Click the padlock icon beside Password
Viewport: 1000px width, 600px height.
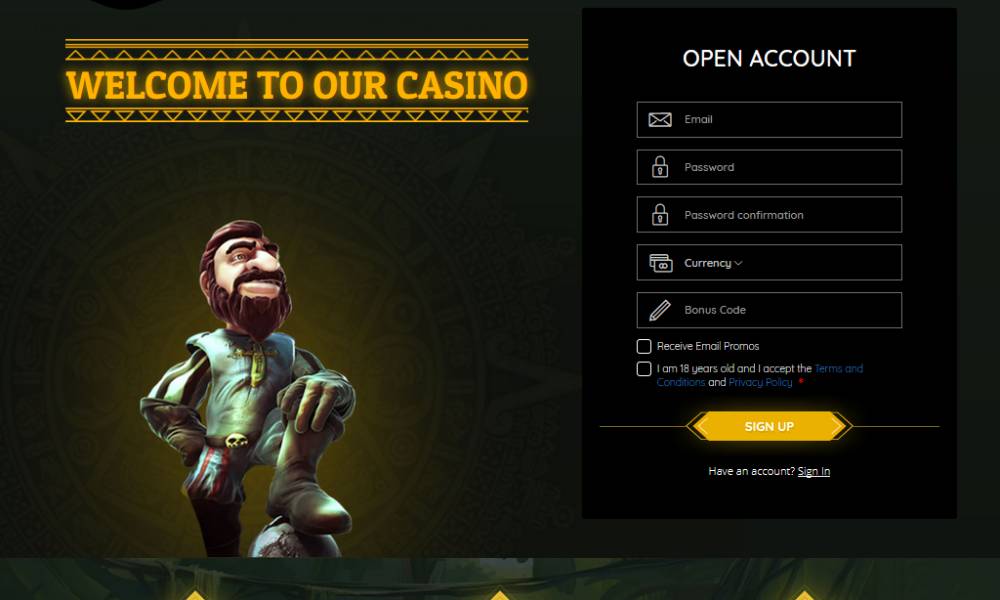pyautogui.click(x=660, y=167)
